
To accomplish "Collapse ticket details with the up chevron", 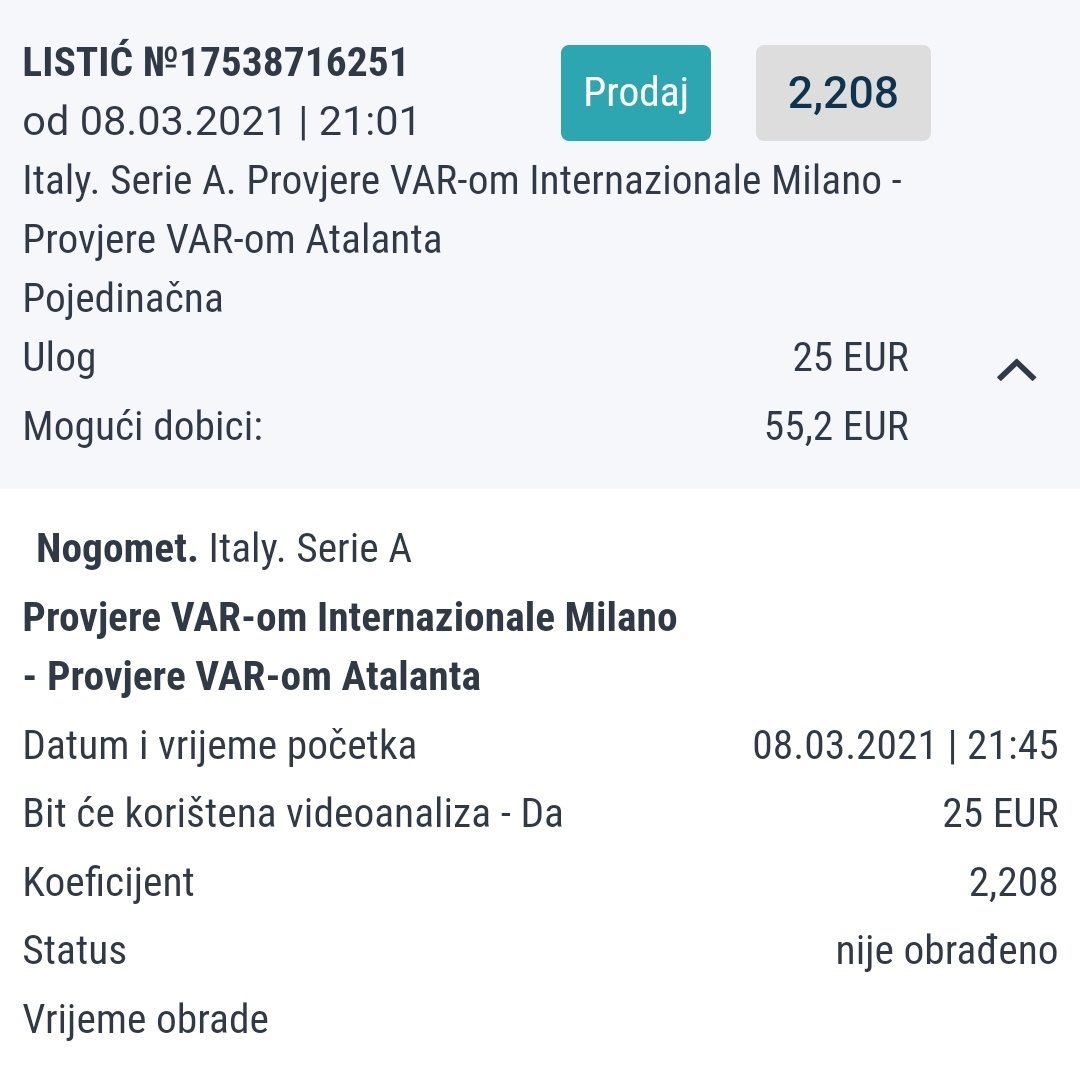I will pos(1016,370).
